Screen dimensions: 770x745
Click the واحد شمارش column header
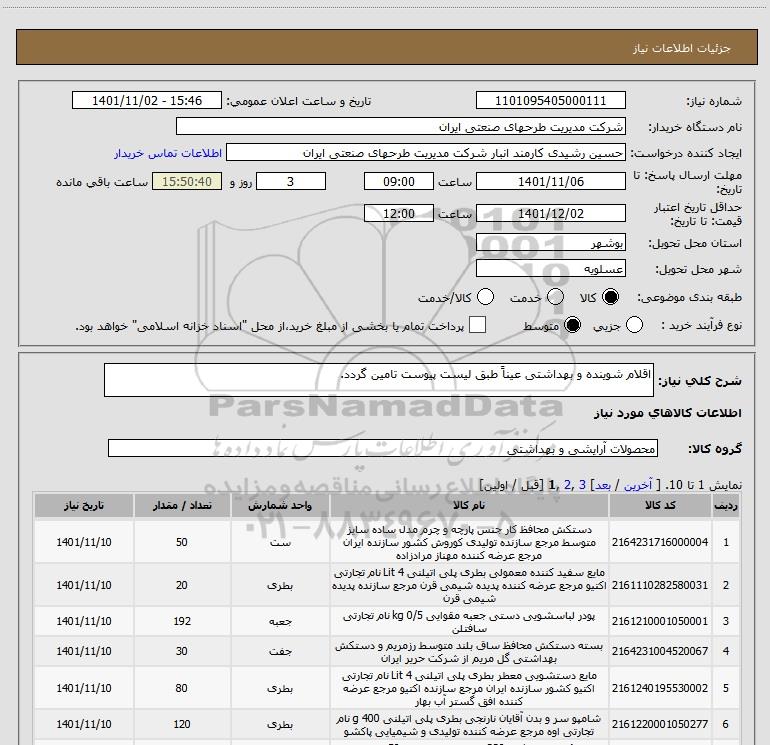tap(280, 505)
